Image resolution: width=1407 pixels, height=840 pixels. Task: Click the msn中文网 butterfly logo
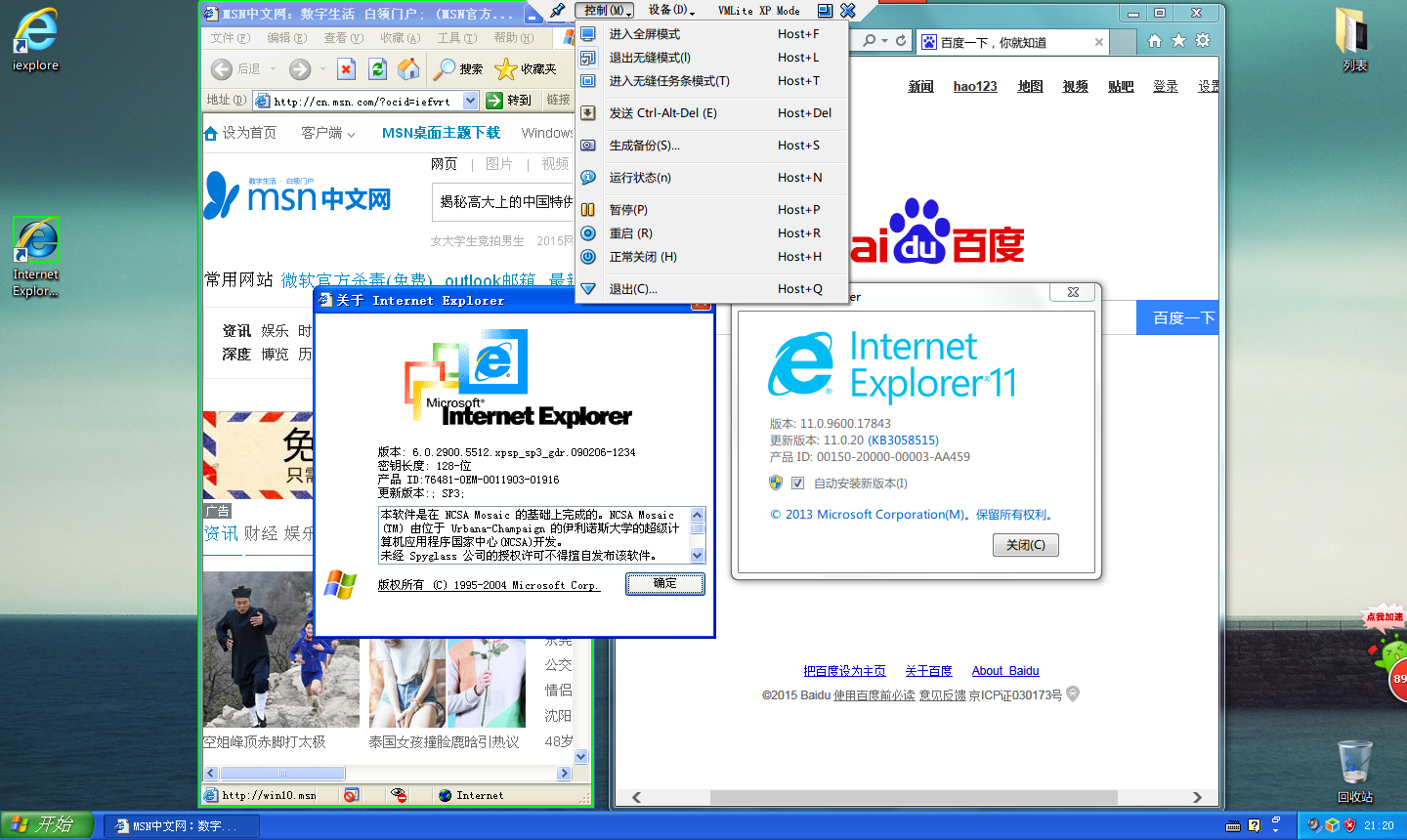[x=298, y=196]
